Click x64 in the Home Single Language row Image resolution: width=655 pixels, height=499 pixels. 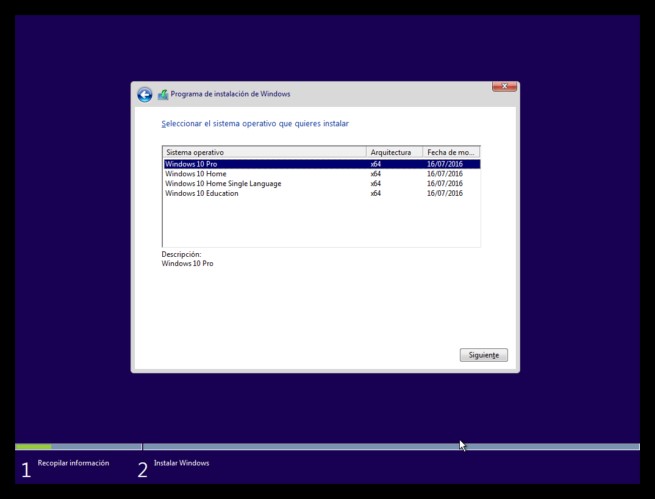(x=376, y=183)
